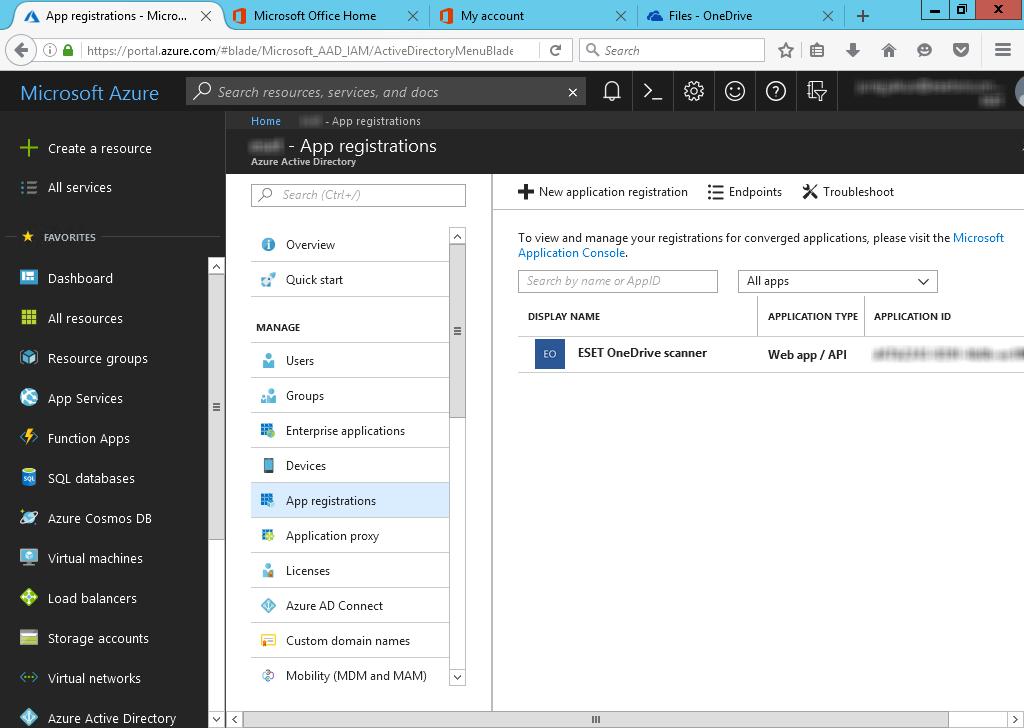Click the SQL databases icon
The width and height of the screenshot is (1024, 728).
[x=29, y=477]
